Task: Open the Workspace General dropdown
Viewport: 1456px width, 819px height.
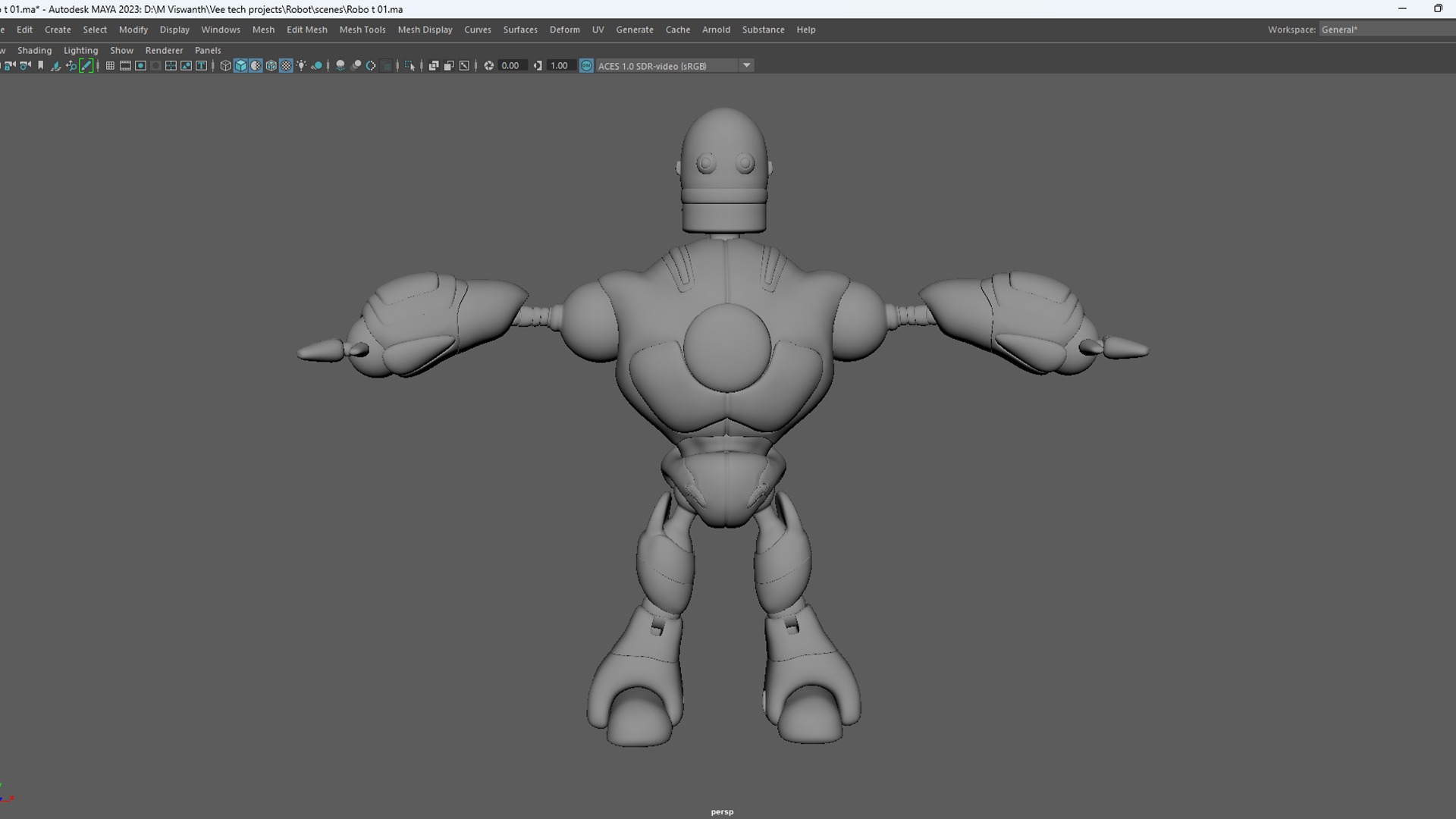Action: [1388, 30]
